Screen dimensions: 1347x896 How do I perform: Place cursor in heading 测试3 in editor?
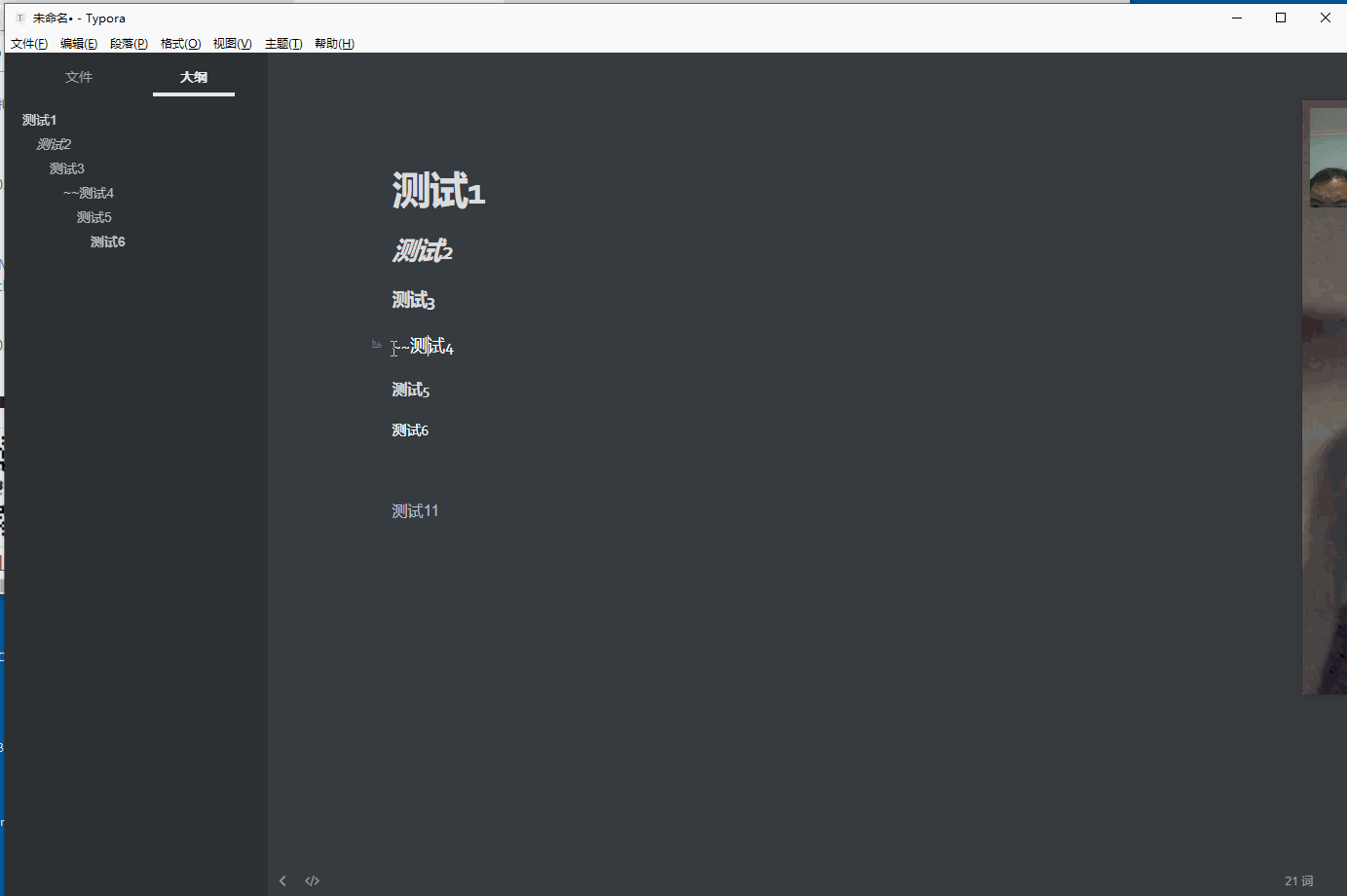tap(413, 301)
